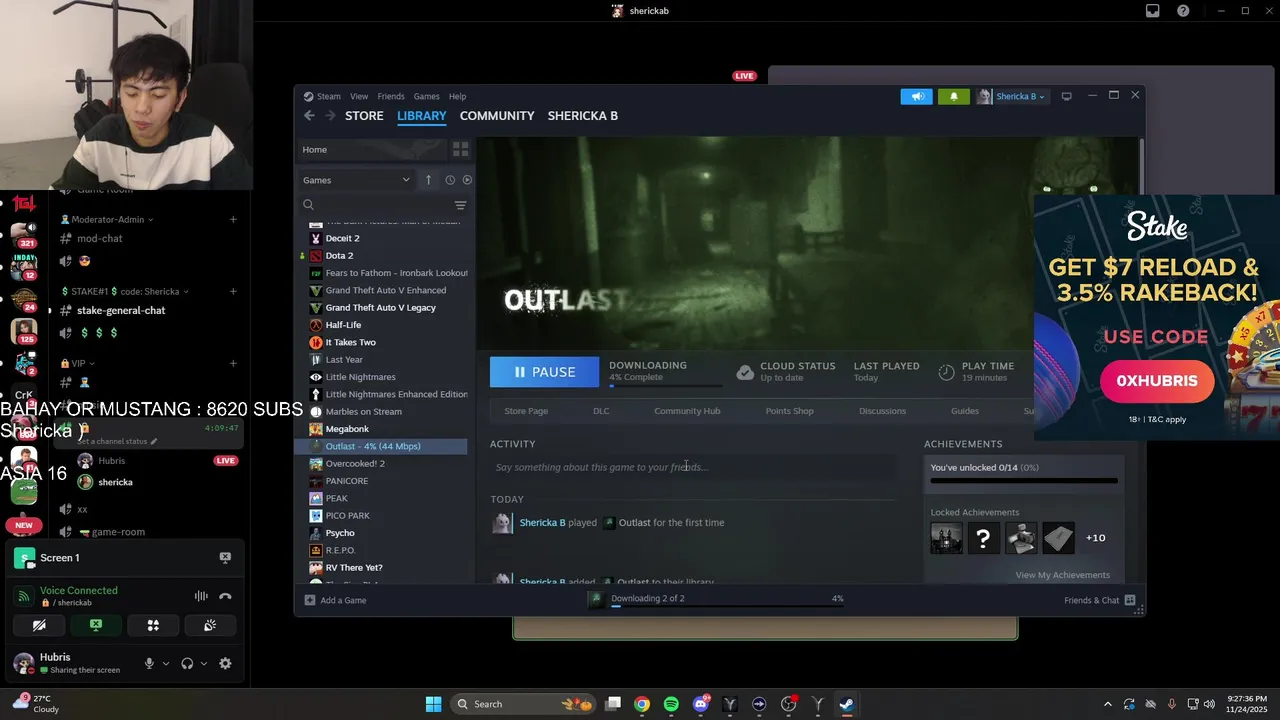The height and width of the screenshot is (720, 1280).
Task: Switch to the STORE tab
Action: click(x=364, y=116)
